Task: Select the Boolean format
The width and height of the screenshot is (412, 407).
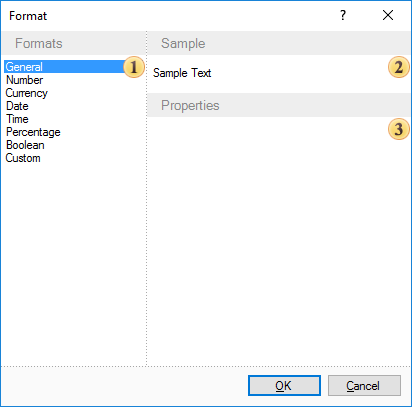Action: [25, 145]
